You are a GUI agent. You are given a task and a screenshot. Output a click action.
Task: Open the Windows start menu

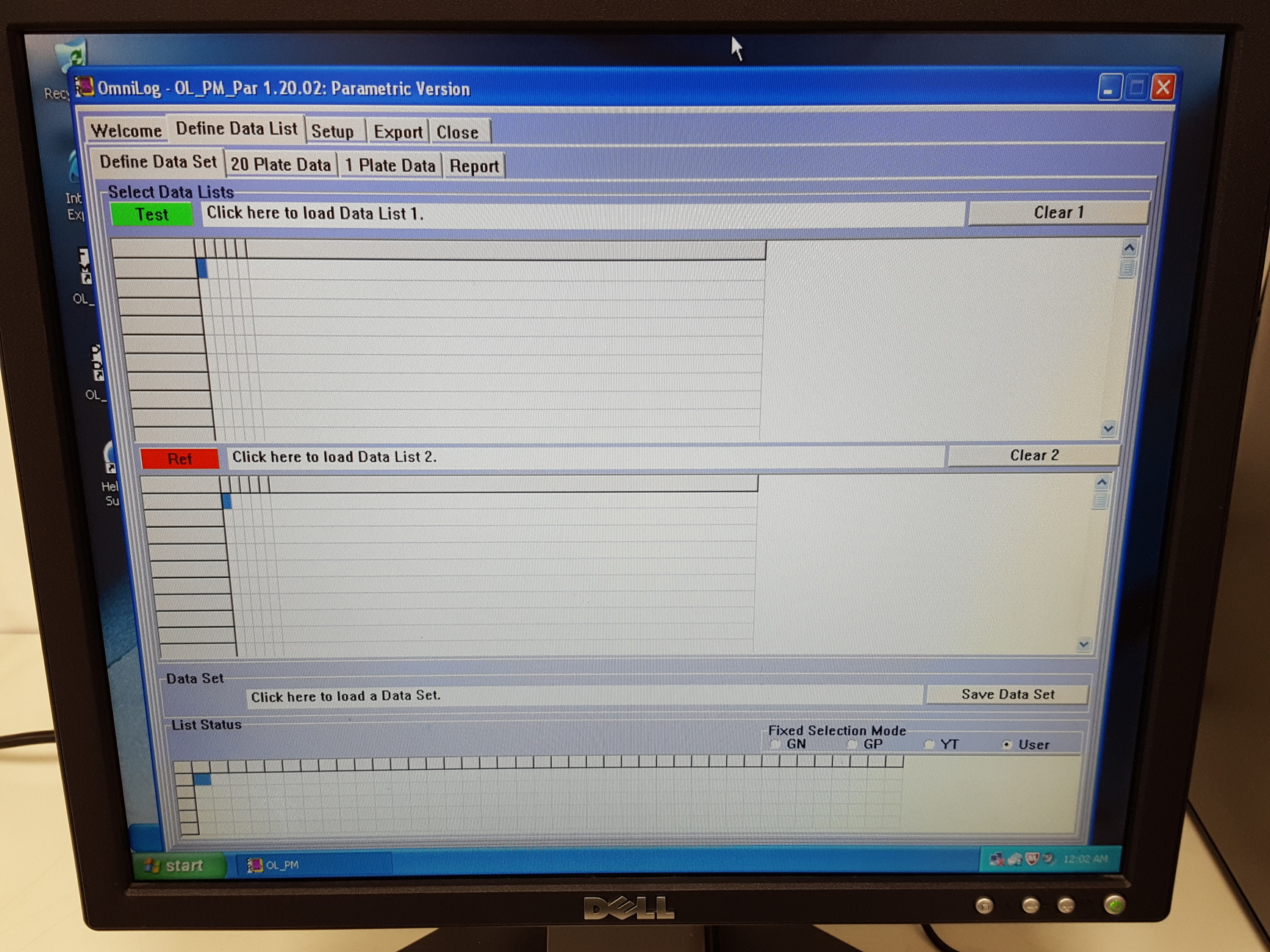176,865
